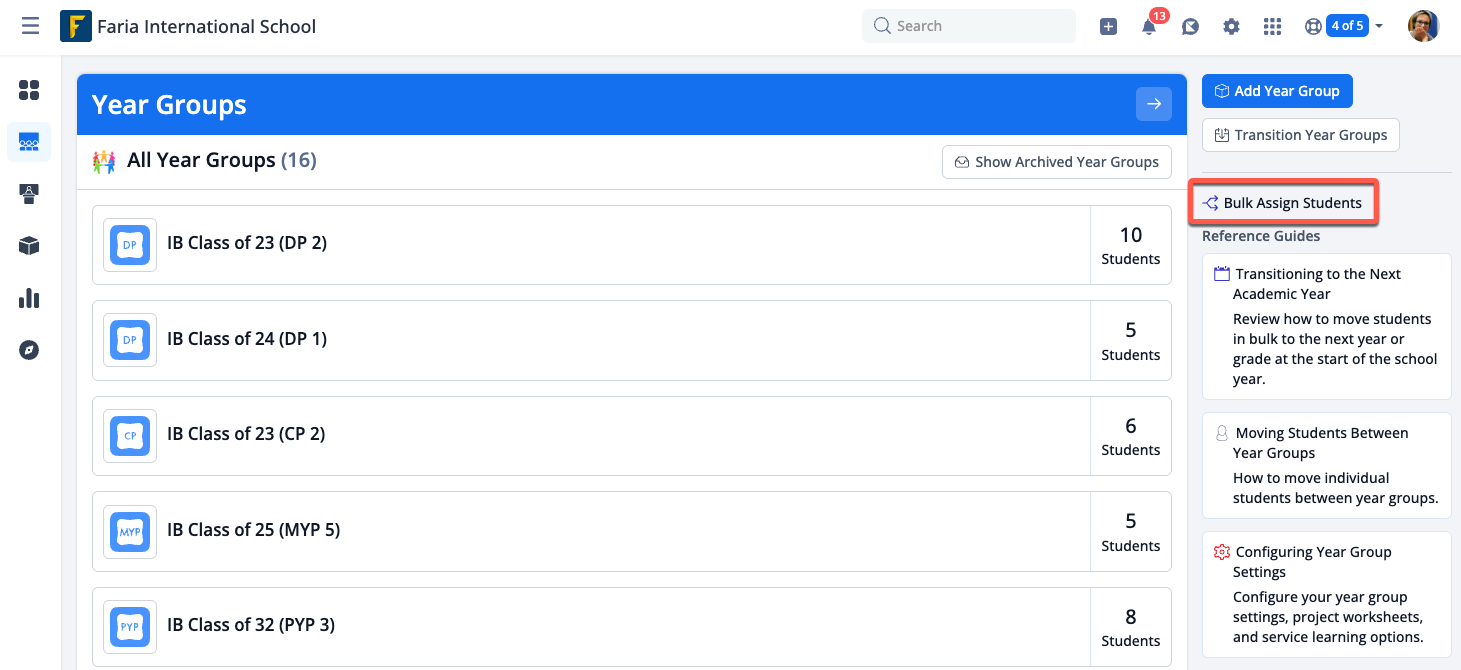Open the hamburger navigation menu

[x=31, y=26]
